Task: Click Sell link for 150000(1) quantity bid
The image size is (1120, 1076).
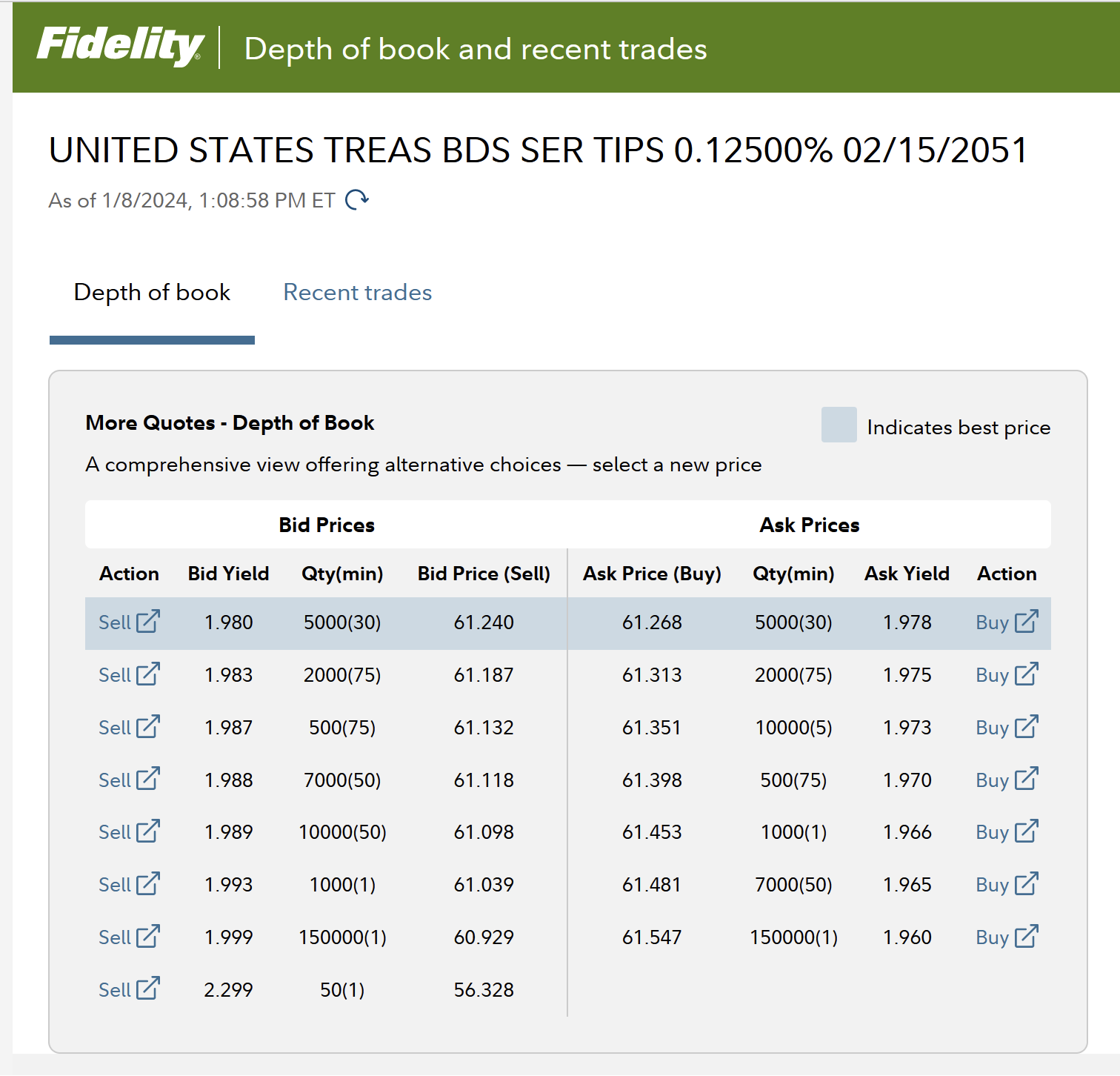Action: click(x=115, y=937)
